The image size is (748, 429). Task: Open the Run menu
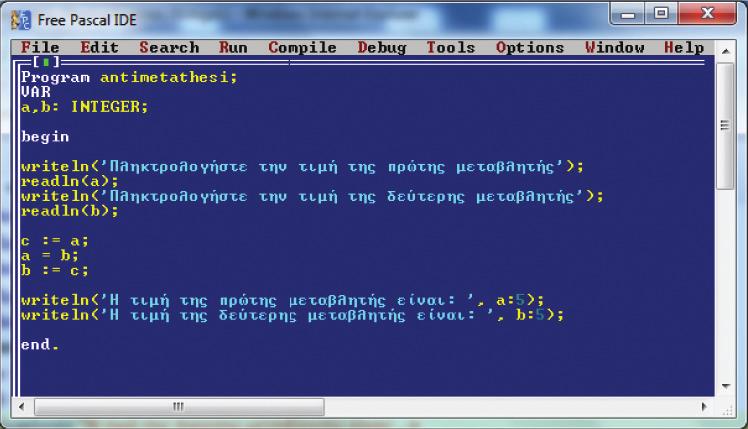233,47
